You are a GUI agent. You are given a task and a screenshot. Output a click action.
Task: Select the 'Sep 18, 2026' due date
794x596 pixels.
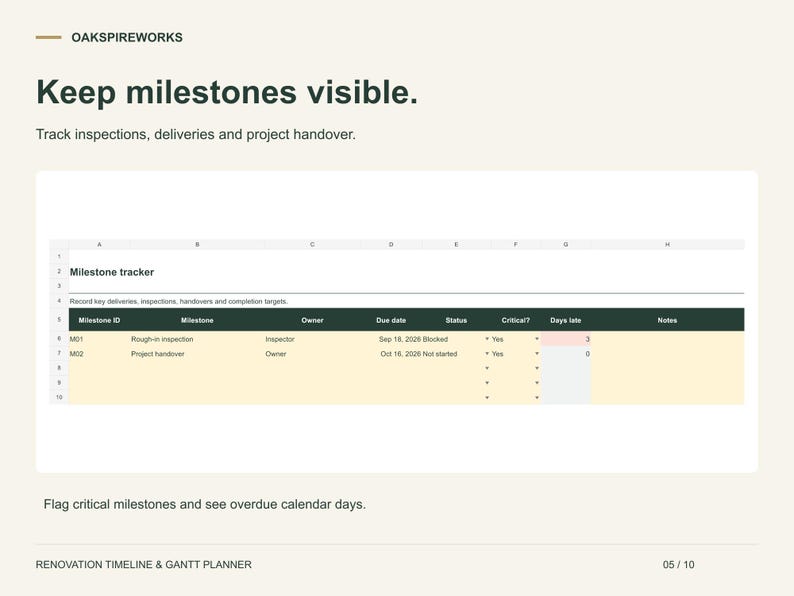391,339
